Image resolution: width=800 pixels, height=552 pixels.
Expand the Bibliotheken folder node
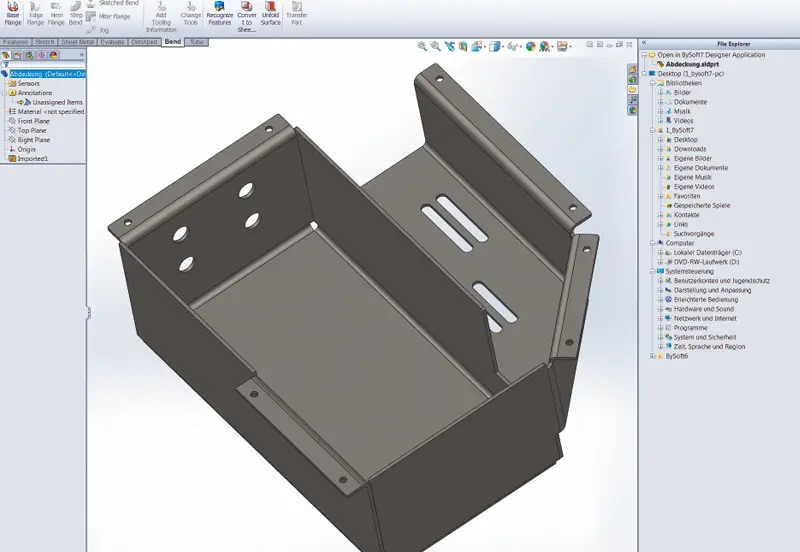[653, 83]
